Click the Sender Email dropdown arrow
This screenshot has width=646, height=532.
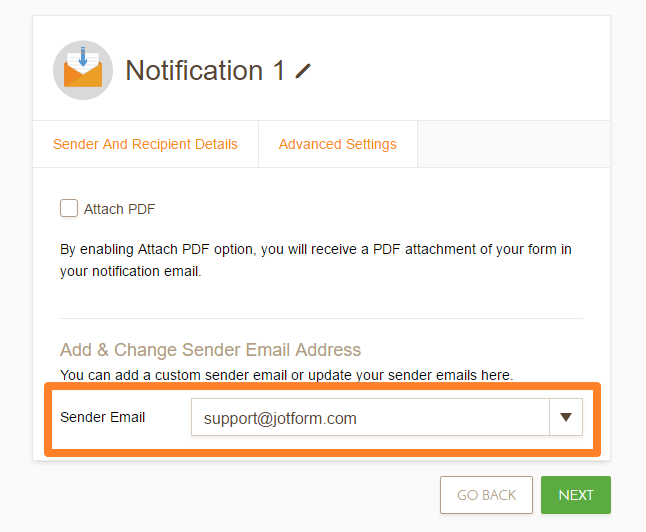tap(565, 418)
